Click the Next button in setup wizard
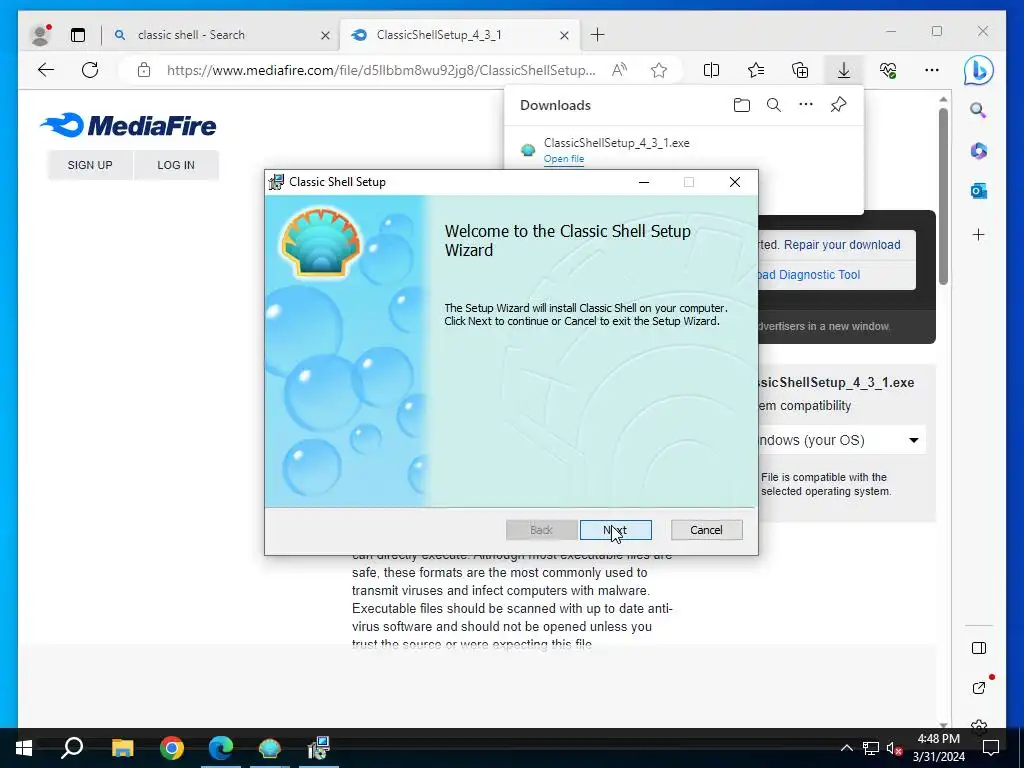Viewport: 1024px width, 768px height. coord(615,530)
